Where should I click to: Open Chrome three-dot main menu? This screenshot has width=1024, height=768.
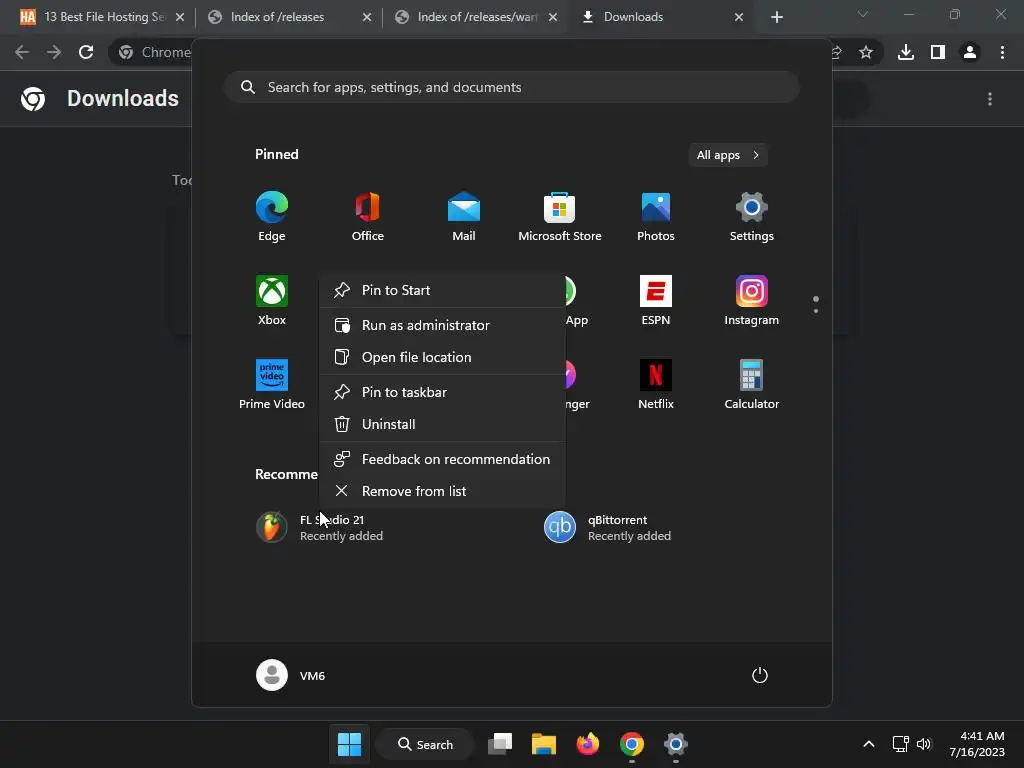click(1002, 52)
